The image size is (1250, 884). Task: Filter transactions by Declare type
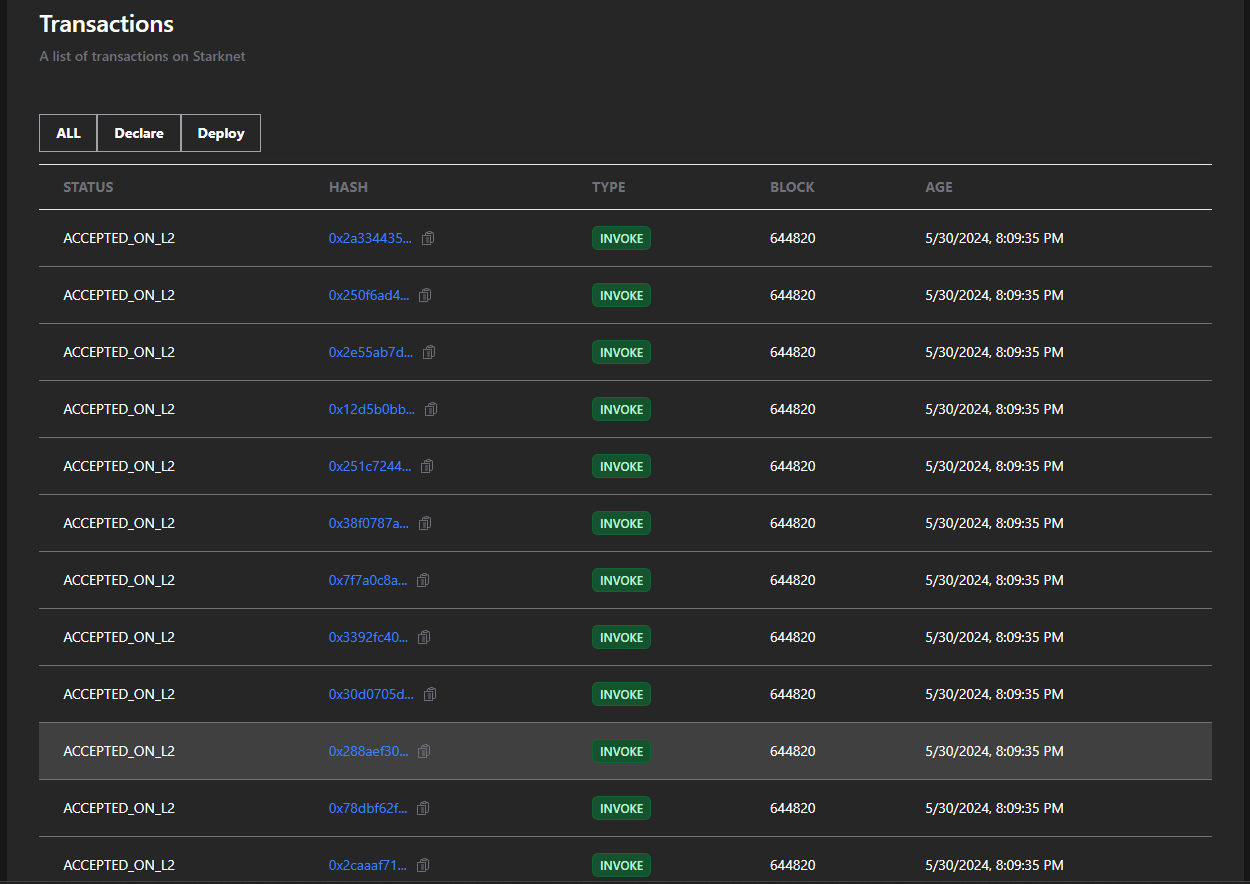pyautogui.click(x=139, y=133)
